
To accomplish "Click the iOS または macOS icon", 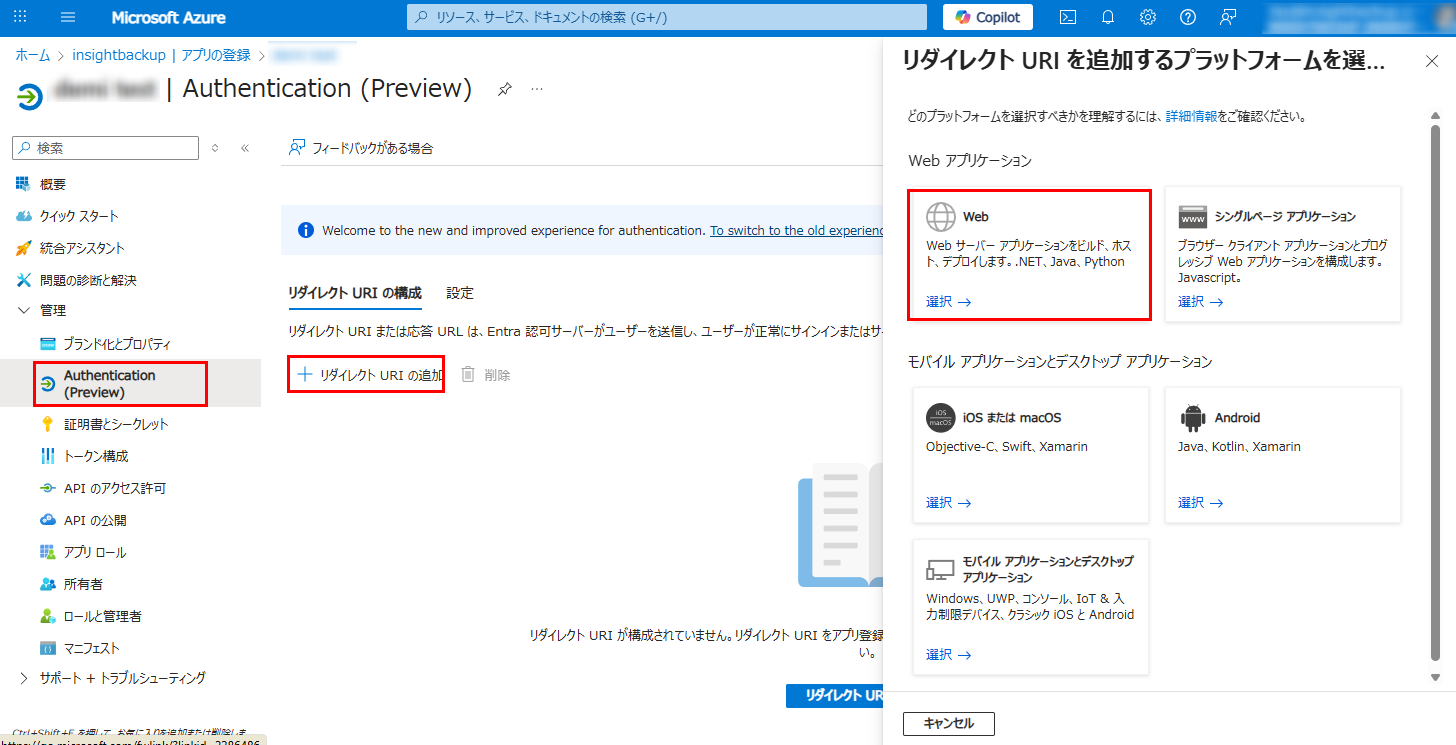I will 941,418.
